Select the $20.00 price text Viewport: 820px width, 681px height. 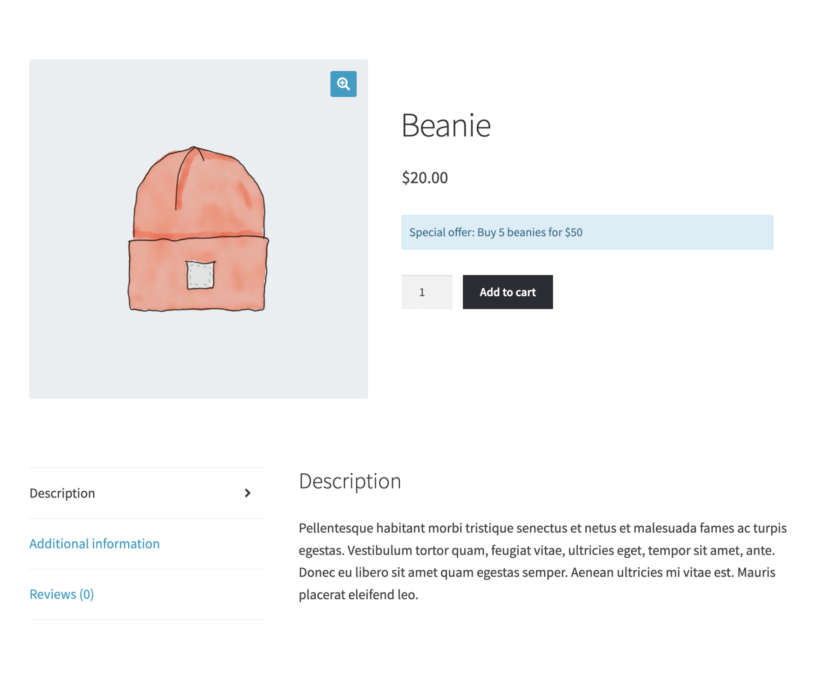click(424, 177)
